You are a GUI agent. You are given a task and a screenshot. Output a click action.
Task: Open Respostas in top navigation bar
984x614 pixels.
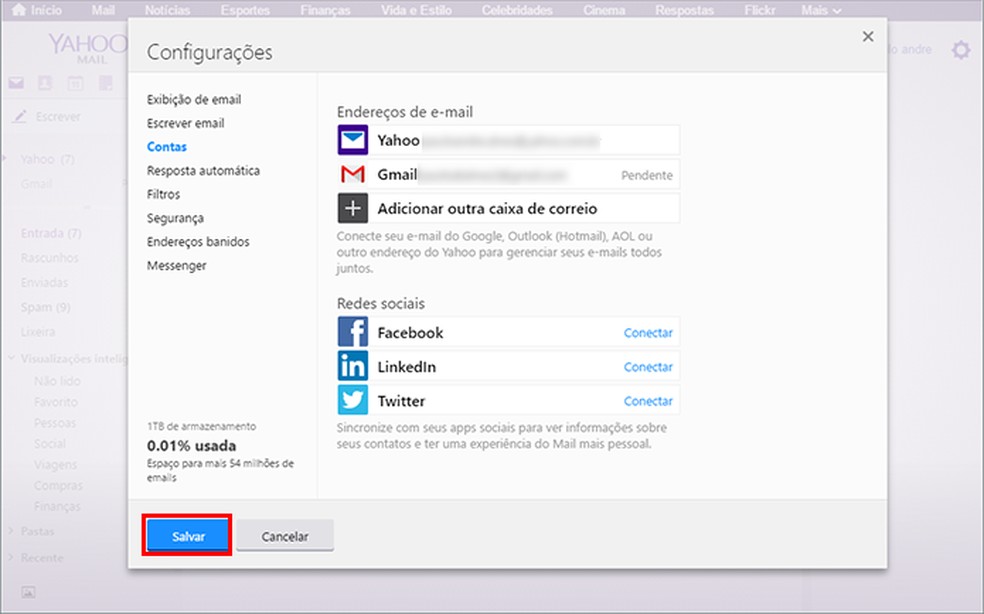pyautogui.click(x=684, y=10)
